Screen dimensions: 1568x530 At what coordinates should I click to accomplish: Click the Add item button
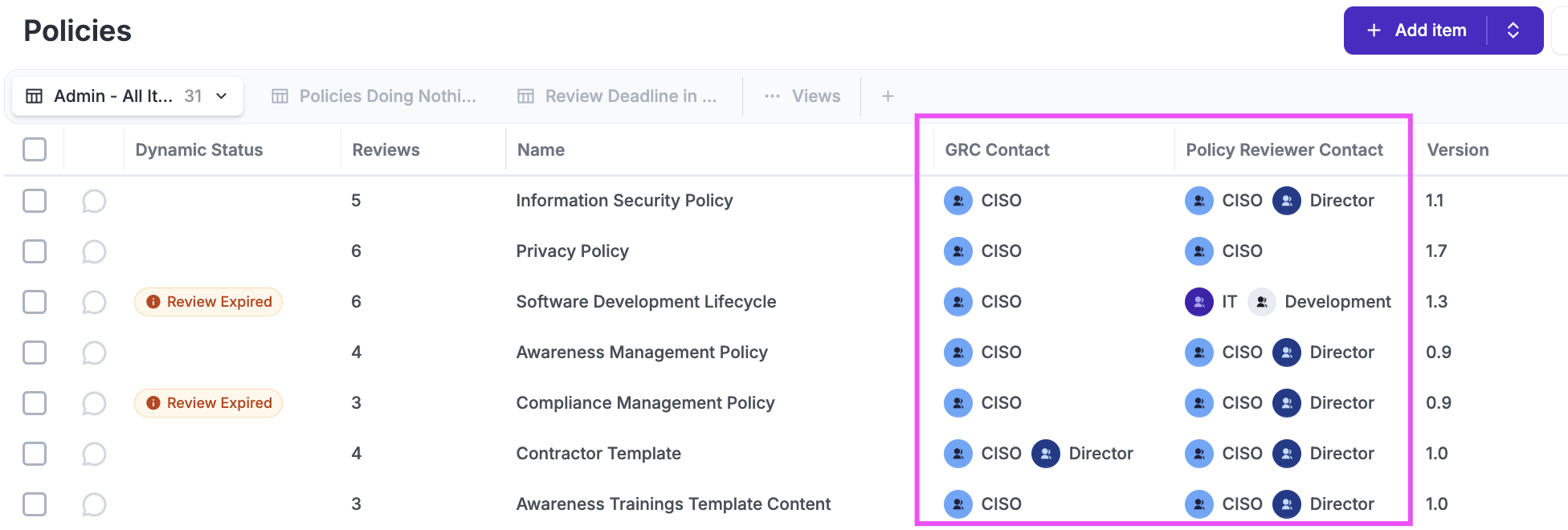pos(1418,31)
